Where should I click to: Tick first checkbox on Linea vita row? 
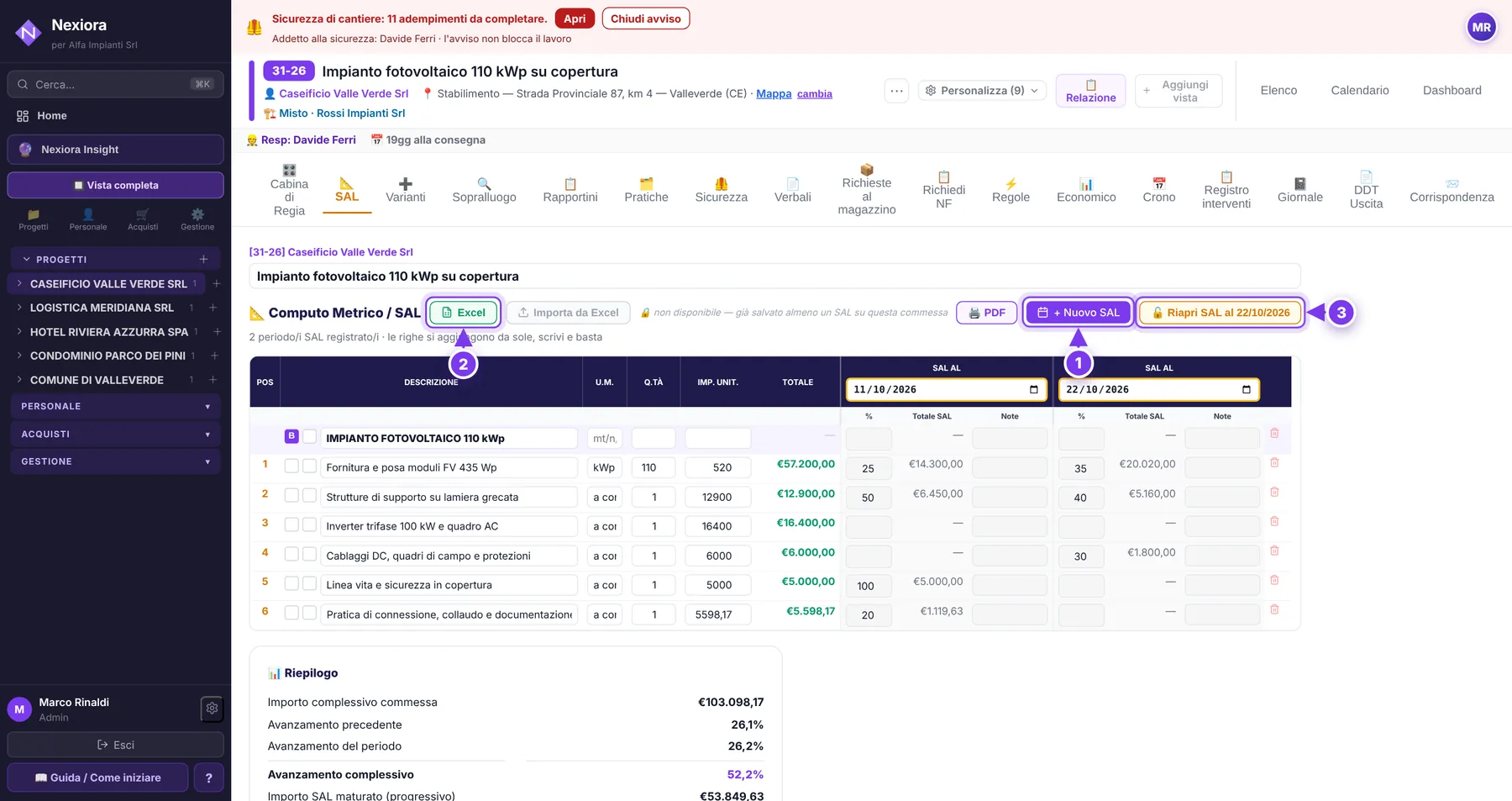click(x=291, y=583)
